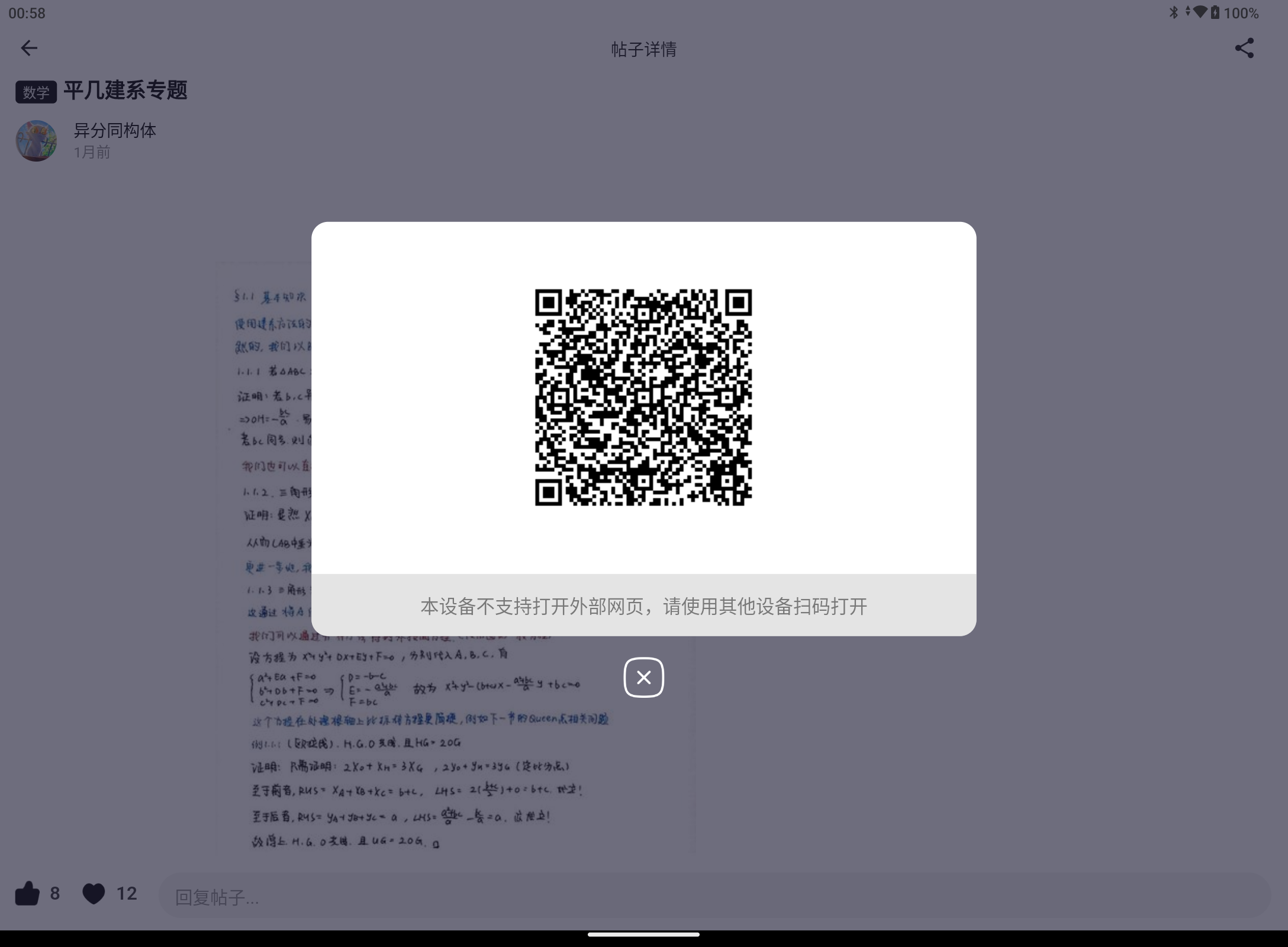Screen dimensions: 1288x947
Task: Open author avatar of 异分同构体
Action: click(x=36, y=141)
